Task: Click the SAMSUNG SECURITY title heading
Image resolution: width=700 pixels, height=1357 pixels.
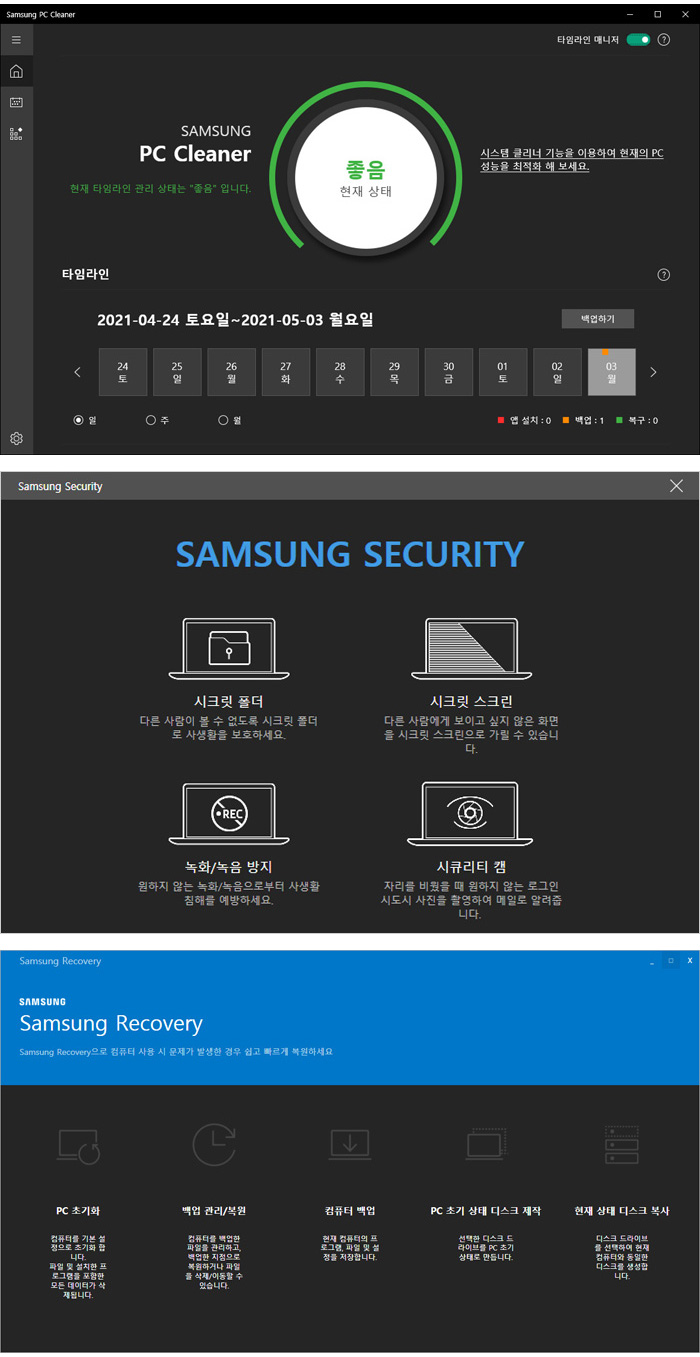Action: (350, 554)
